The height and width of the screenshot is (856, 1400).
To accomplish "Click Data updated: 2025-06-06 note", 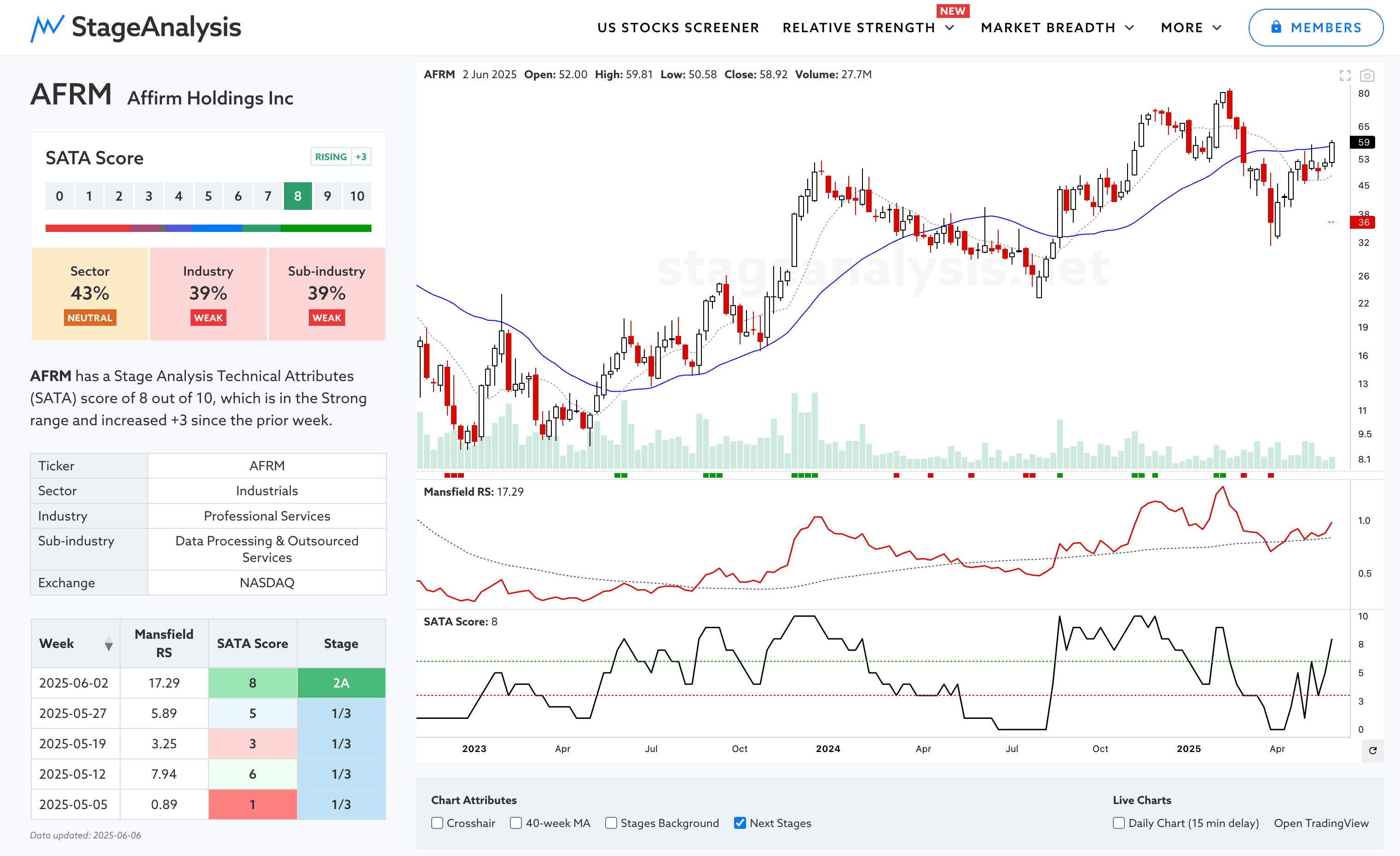I will click(85, 835).
